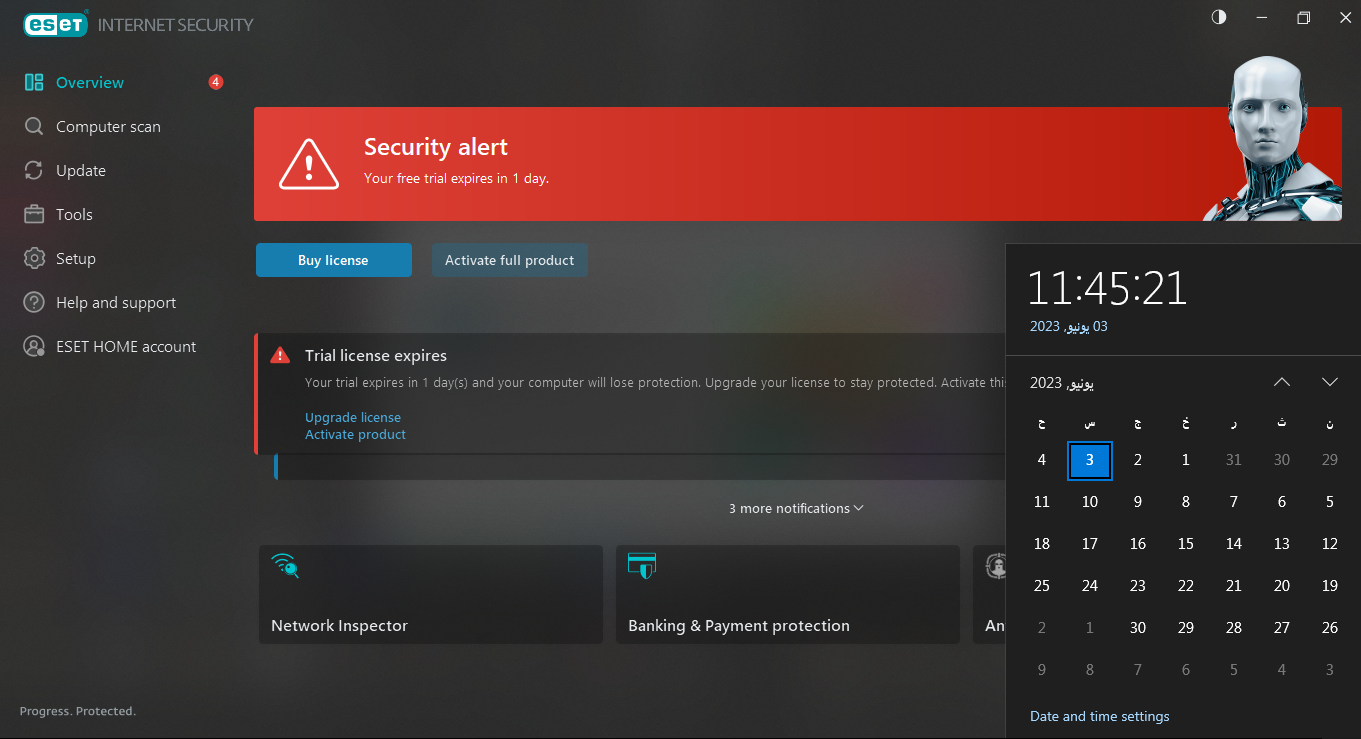
Task: Select day 4 in the calendar's first row
Action: (x=1042, y=460)
